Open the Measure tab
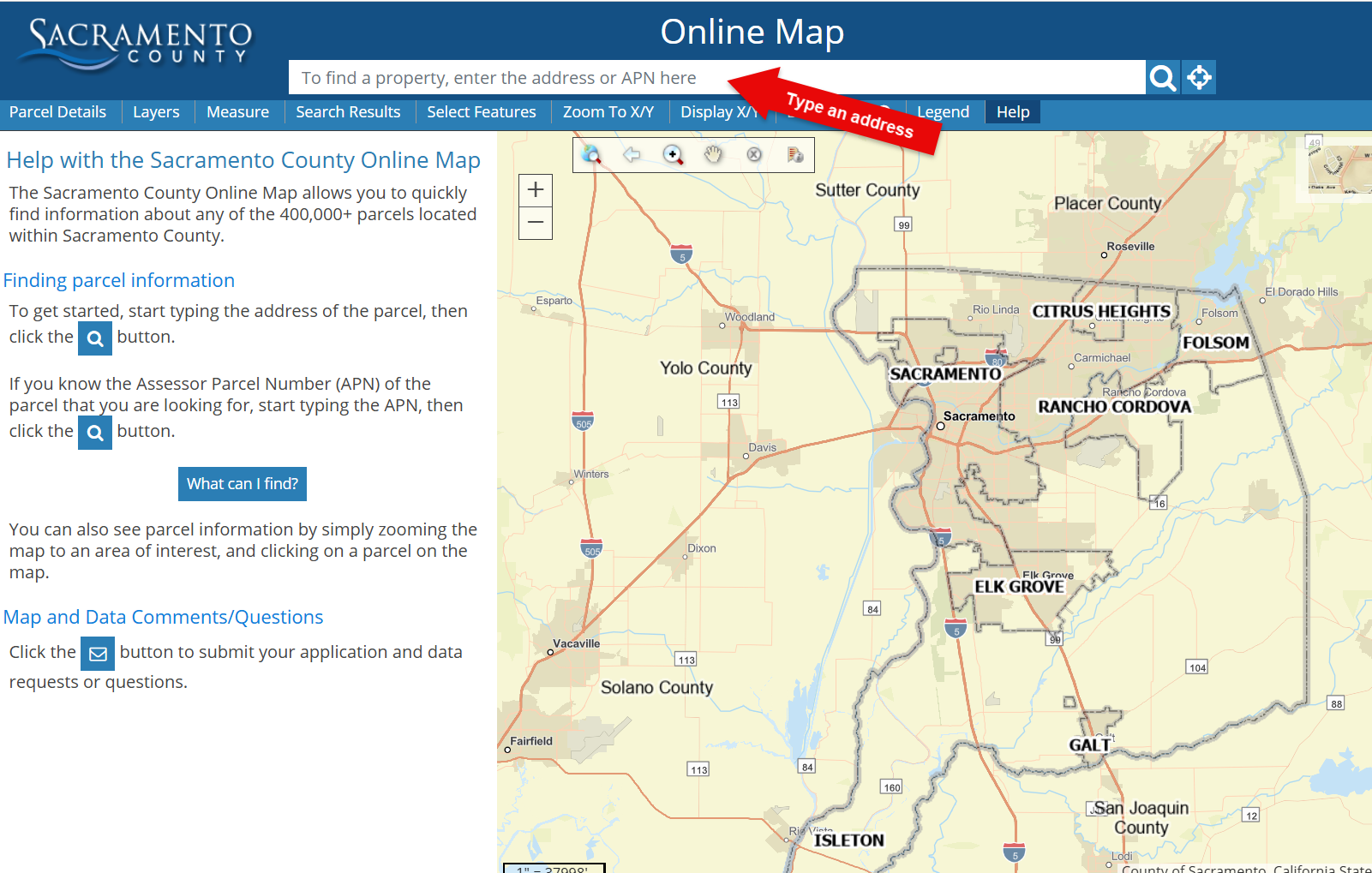The width and height of the screenshot is (1372, 873). (237, 112)
